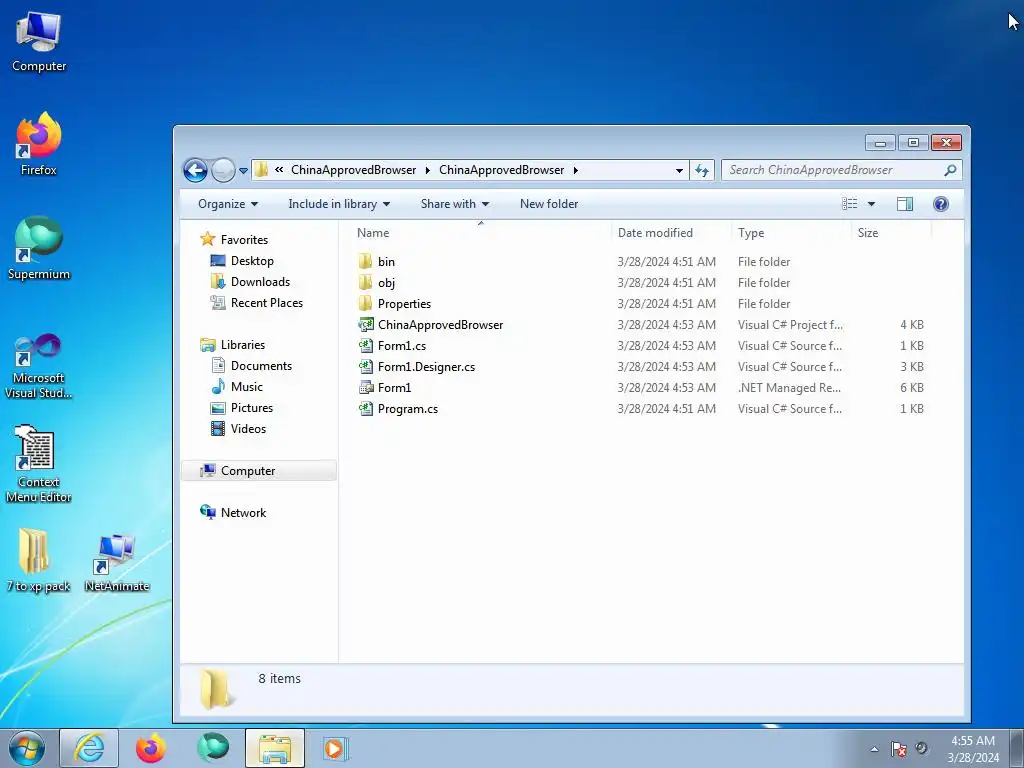Open Videos library

(248, 428)
